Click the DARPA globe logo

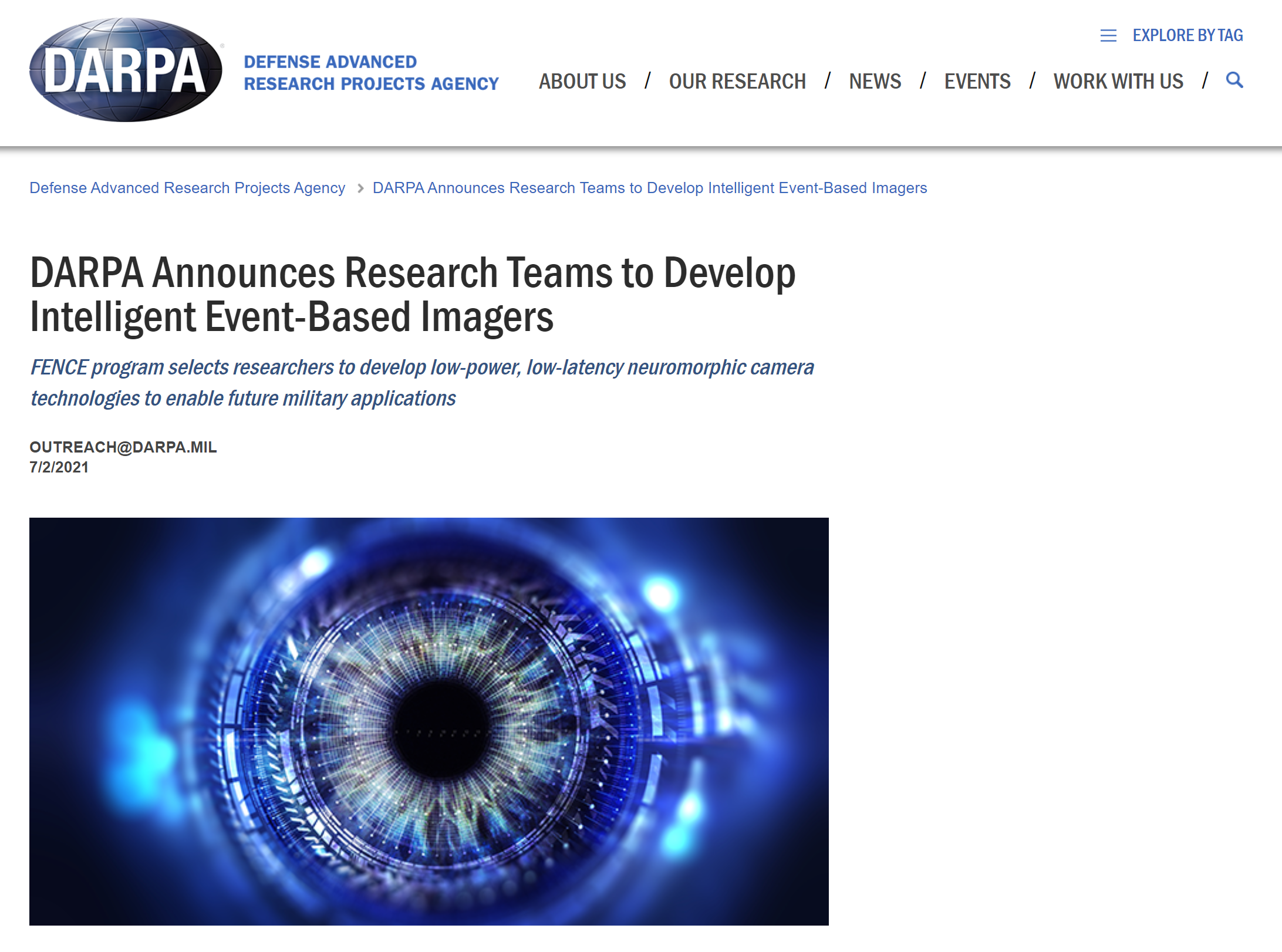tap(126, 70)
